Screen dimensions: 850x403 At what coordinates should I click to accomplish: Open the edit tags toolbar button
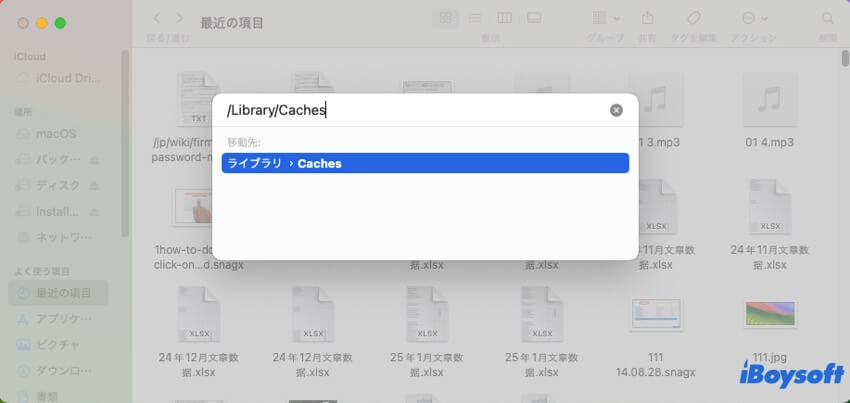(x=694, y=18)
